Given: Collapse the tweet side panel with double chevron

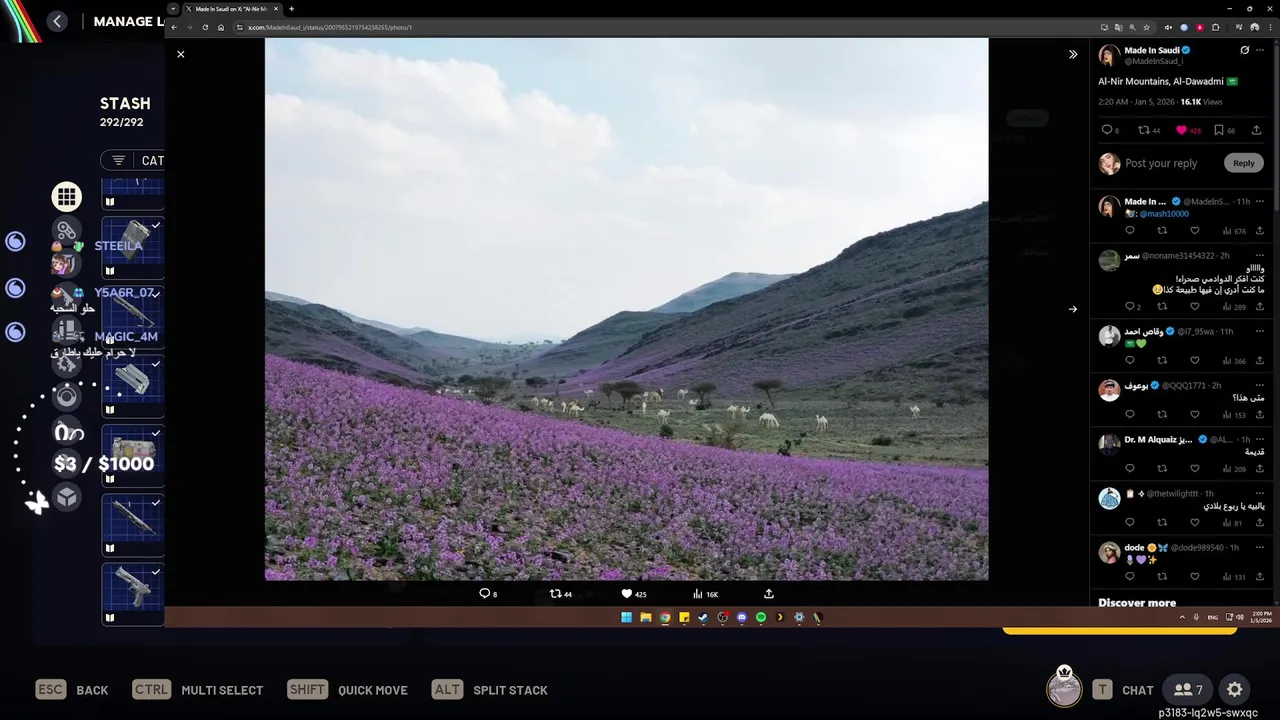Looking at the screenshot, I should point(1073,54).
